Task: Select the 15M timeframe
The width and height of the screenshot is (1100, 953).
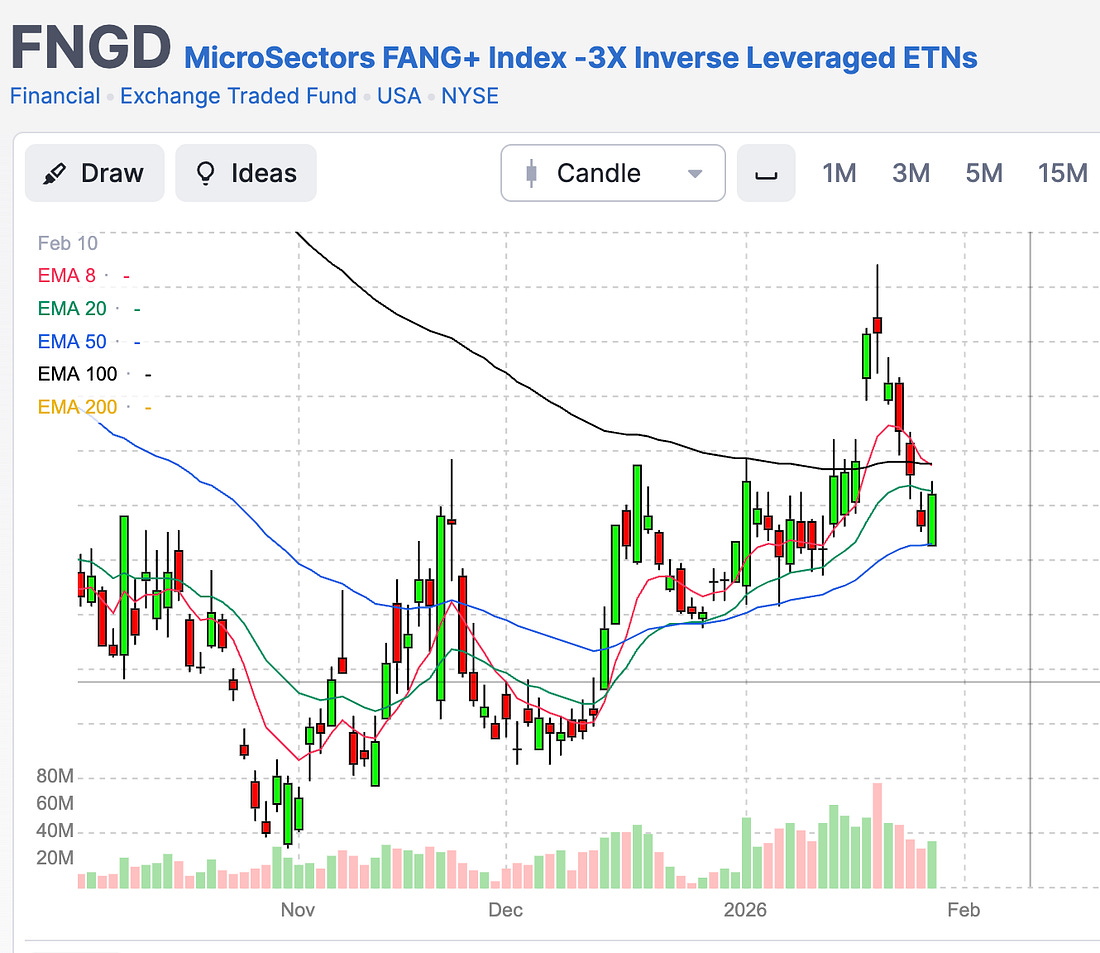Action: click(x=1062, y=173)
